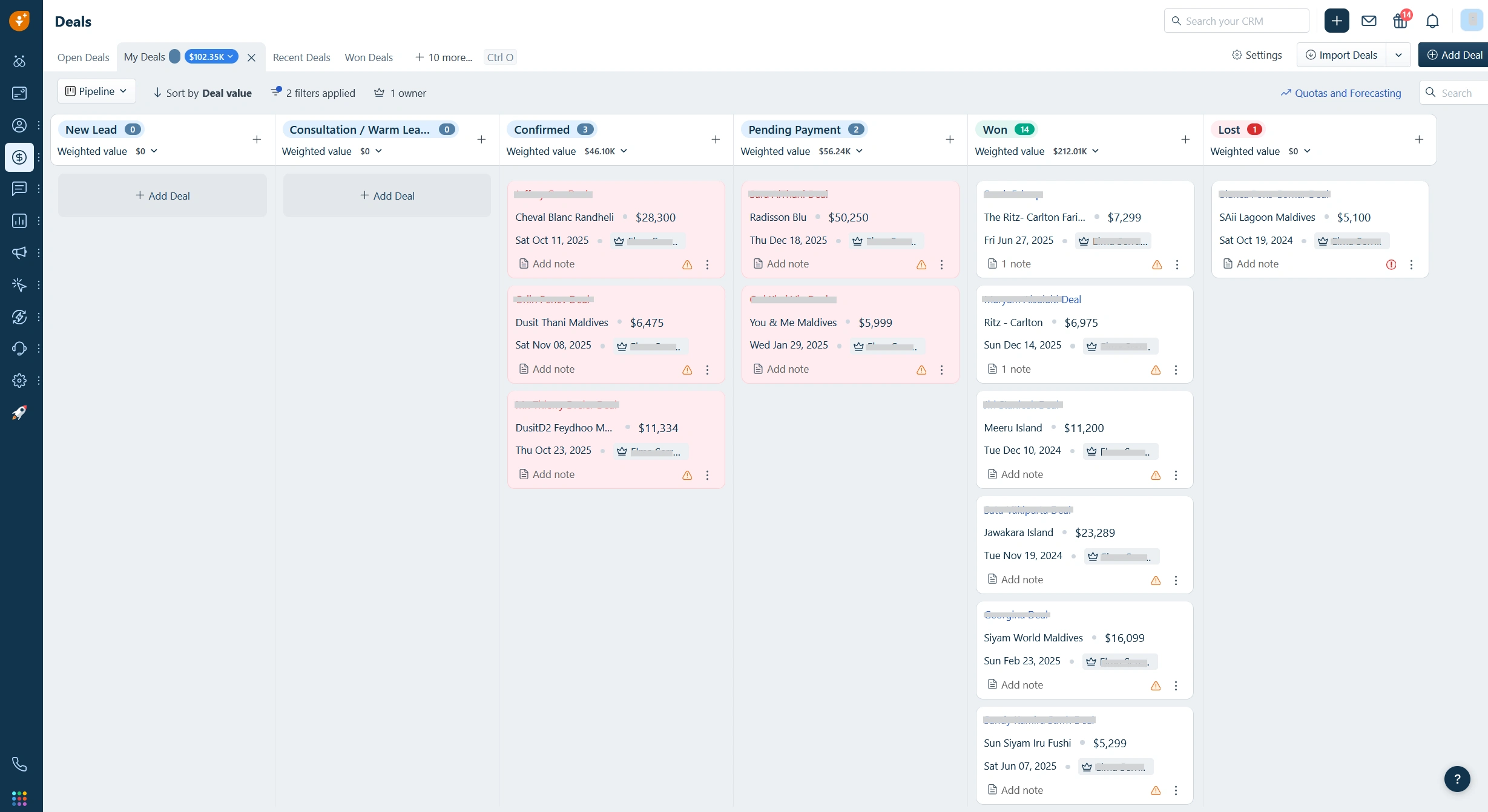Click the rocket icon in sidebar
Image resolution: width=1488 pixels, height=812 pixels.
(x=19, y=413)
